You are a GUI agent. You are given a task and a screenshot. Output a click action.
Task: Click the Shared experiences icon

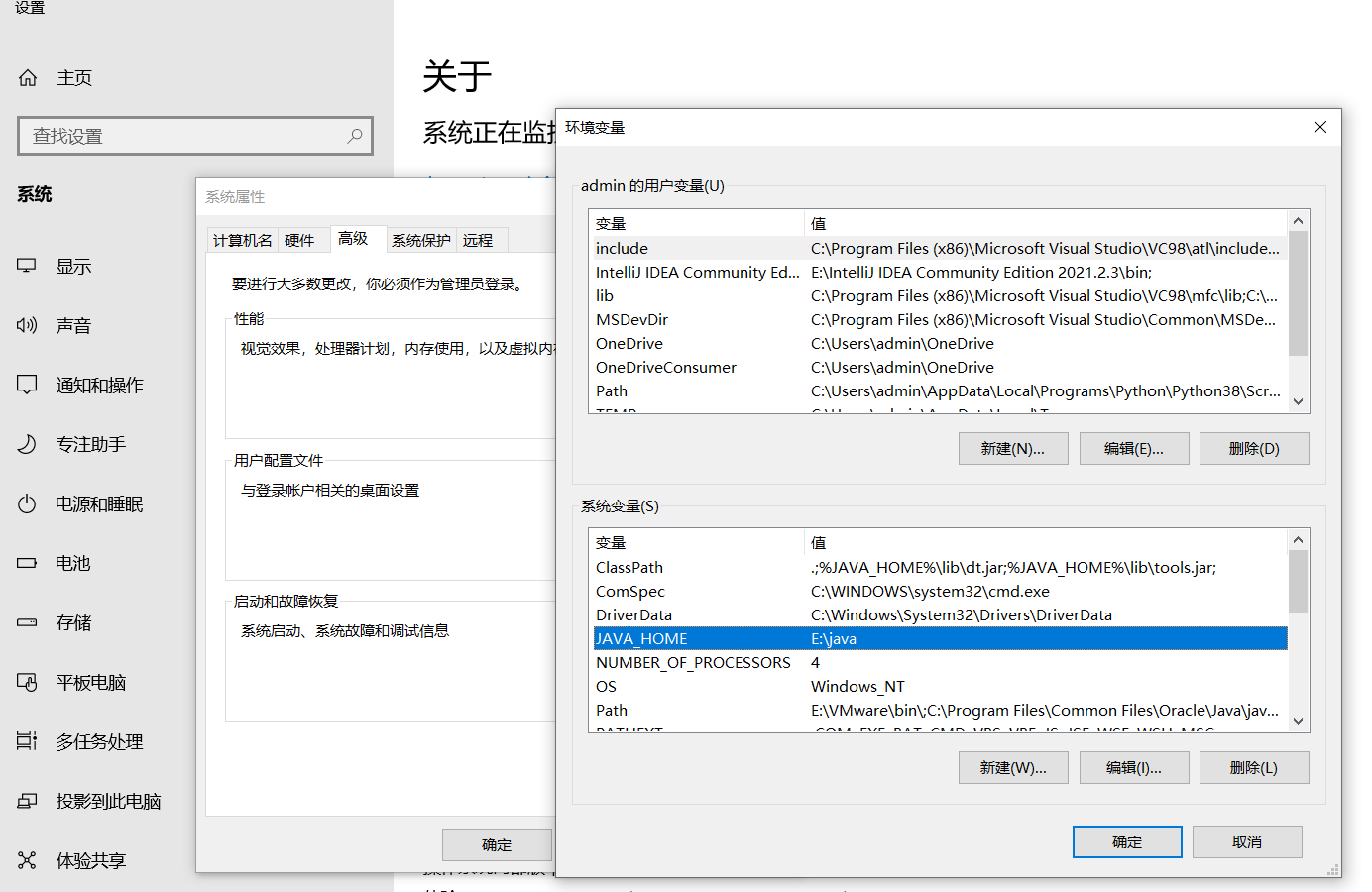(27, 860)
